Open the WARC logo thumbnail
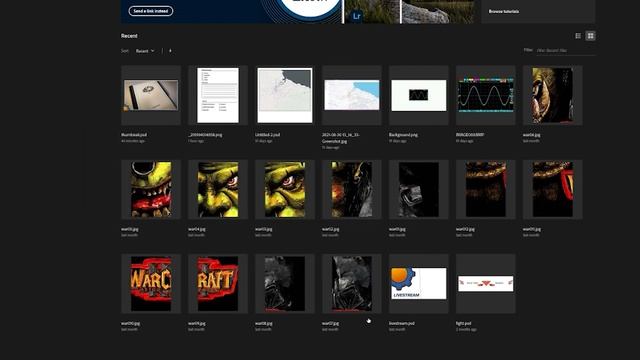 [x=151, y=284]
